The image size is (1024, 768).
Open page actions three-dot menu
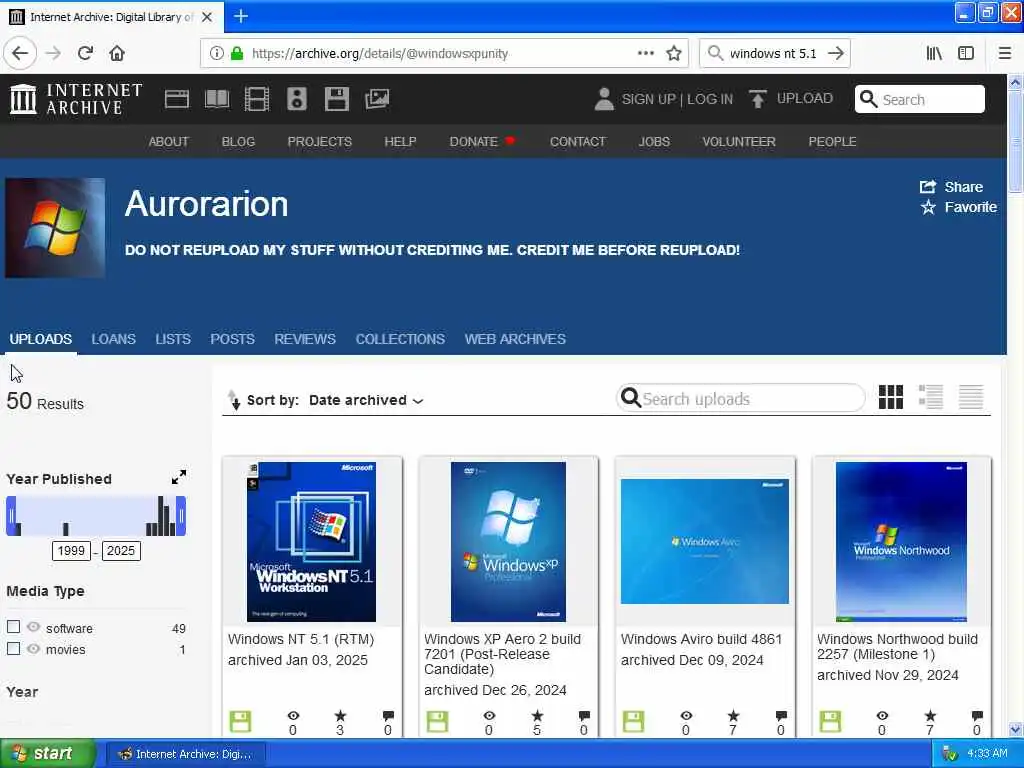645,54
